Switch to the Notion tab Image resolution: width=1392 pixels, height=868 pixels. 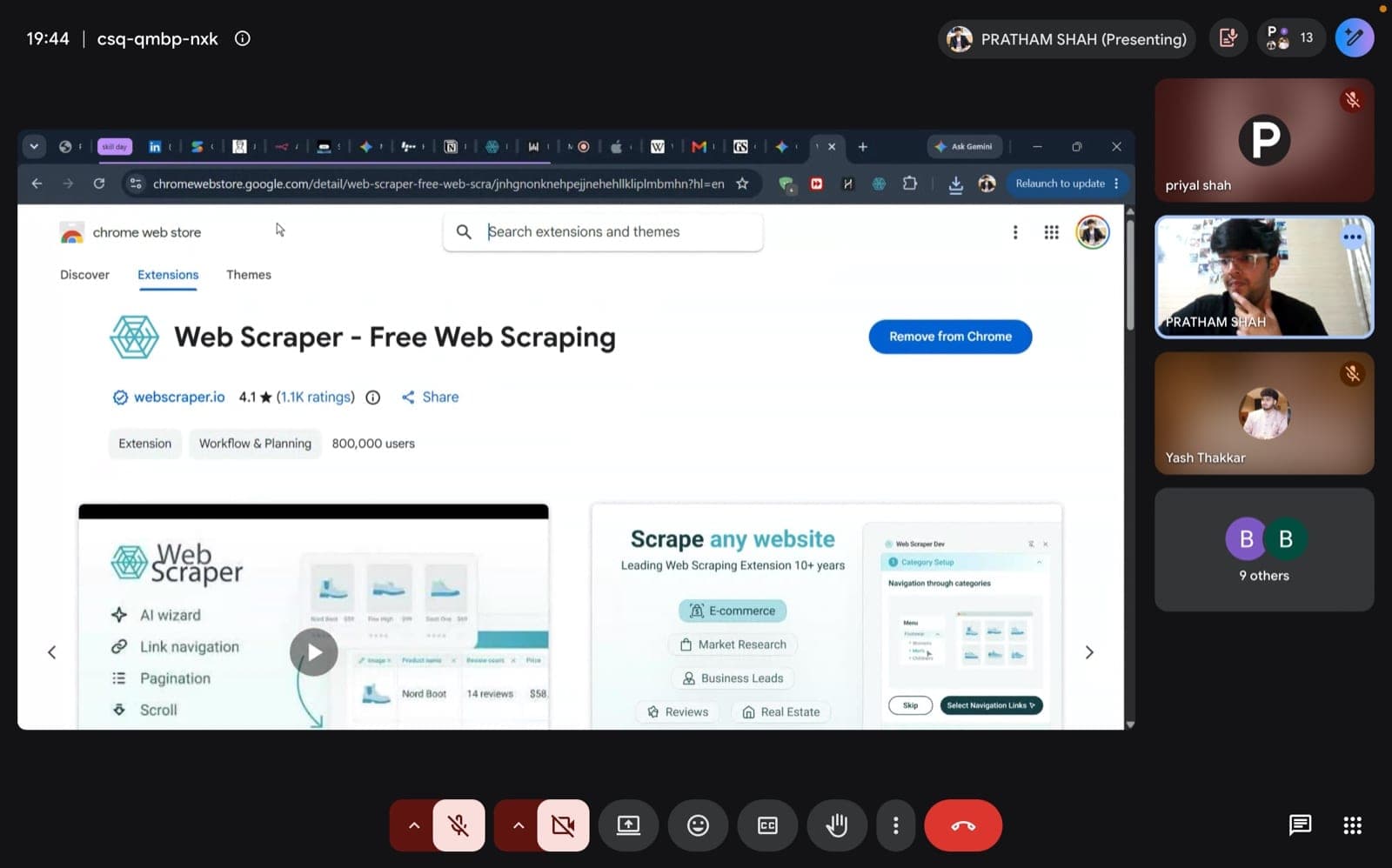451,147
